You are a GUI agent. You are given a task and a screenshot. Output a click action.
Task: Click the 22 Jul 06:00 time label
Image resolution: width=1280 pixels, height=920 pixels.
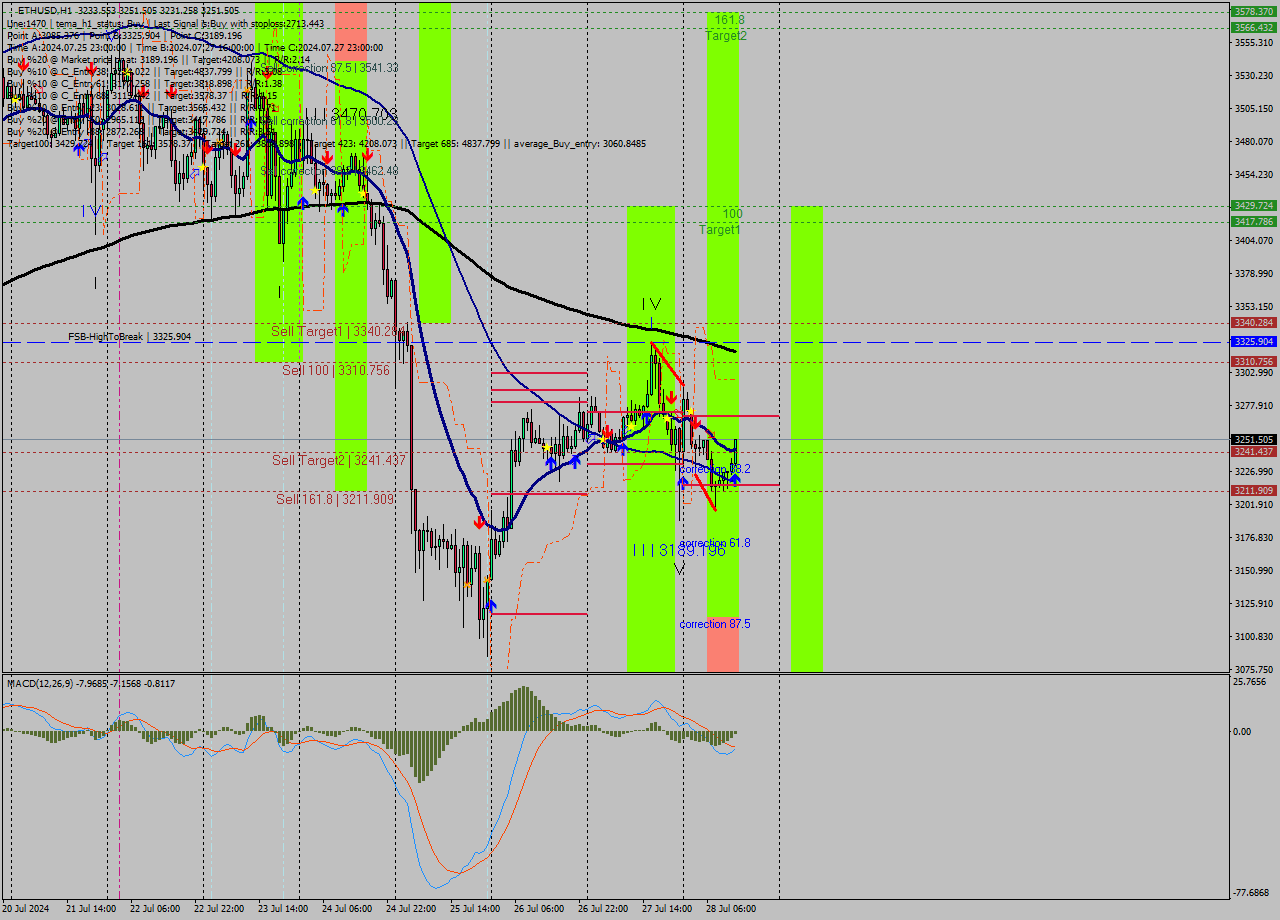154,909
